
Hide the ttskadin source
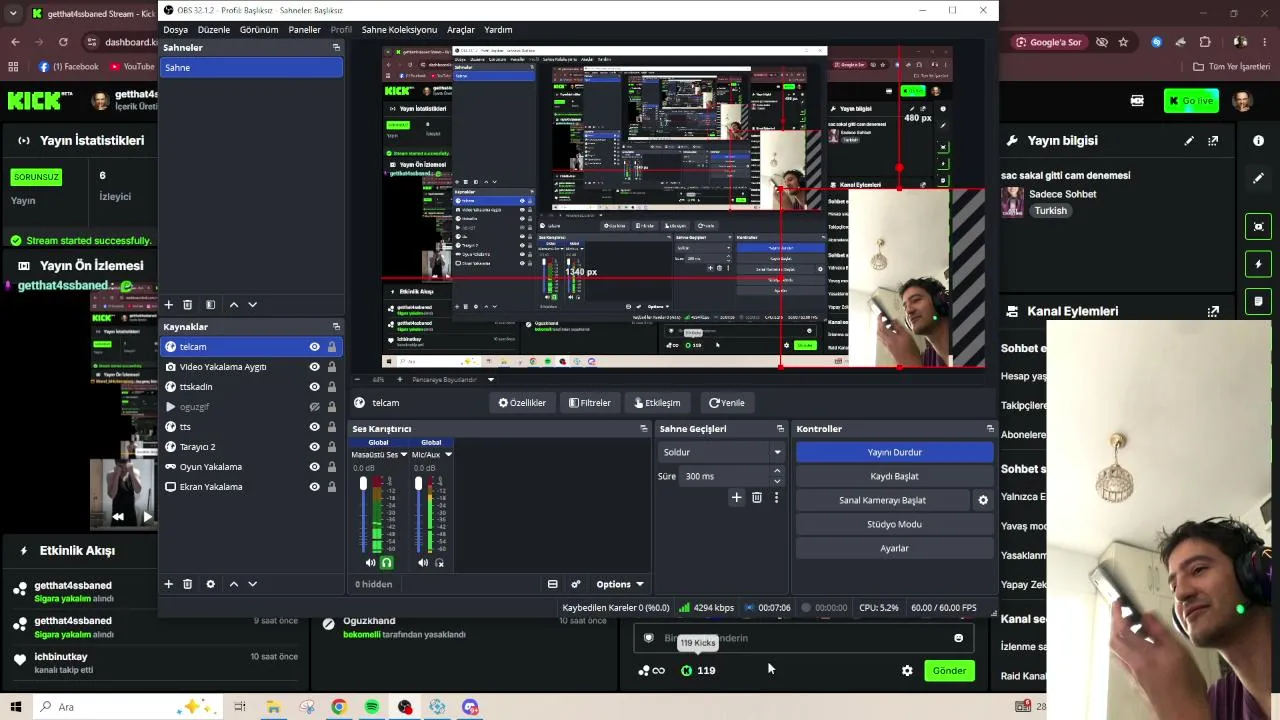pos(314,387)
